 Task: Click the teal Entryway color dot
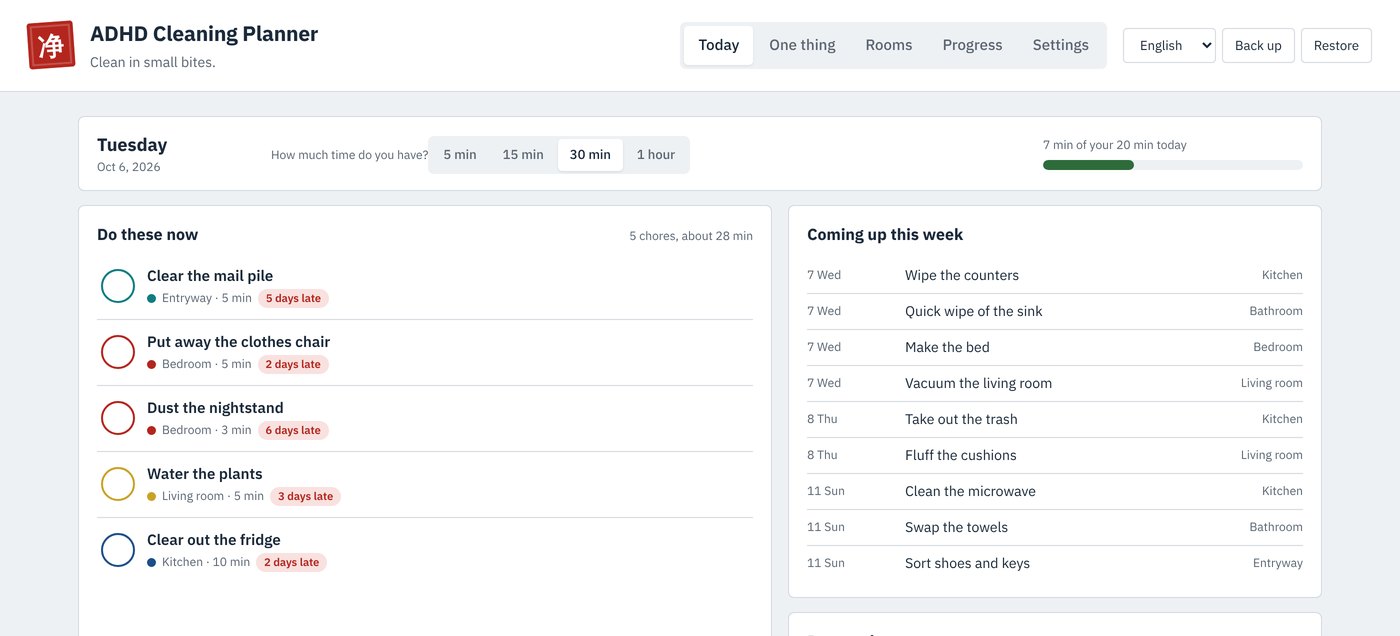(152, 298)
